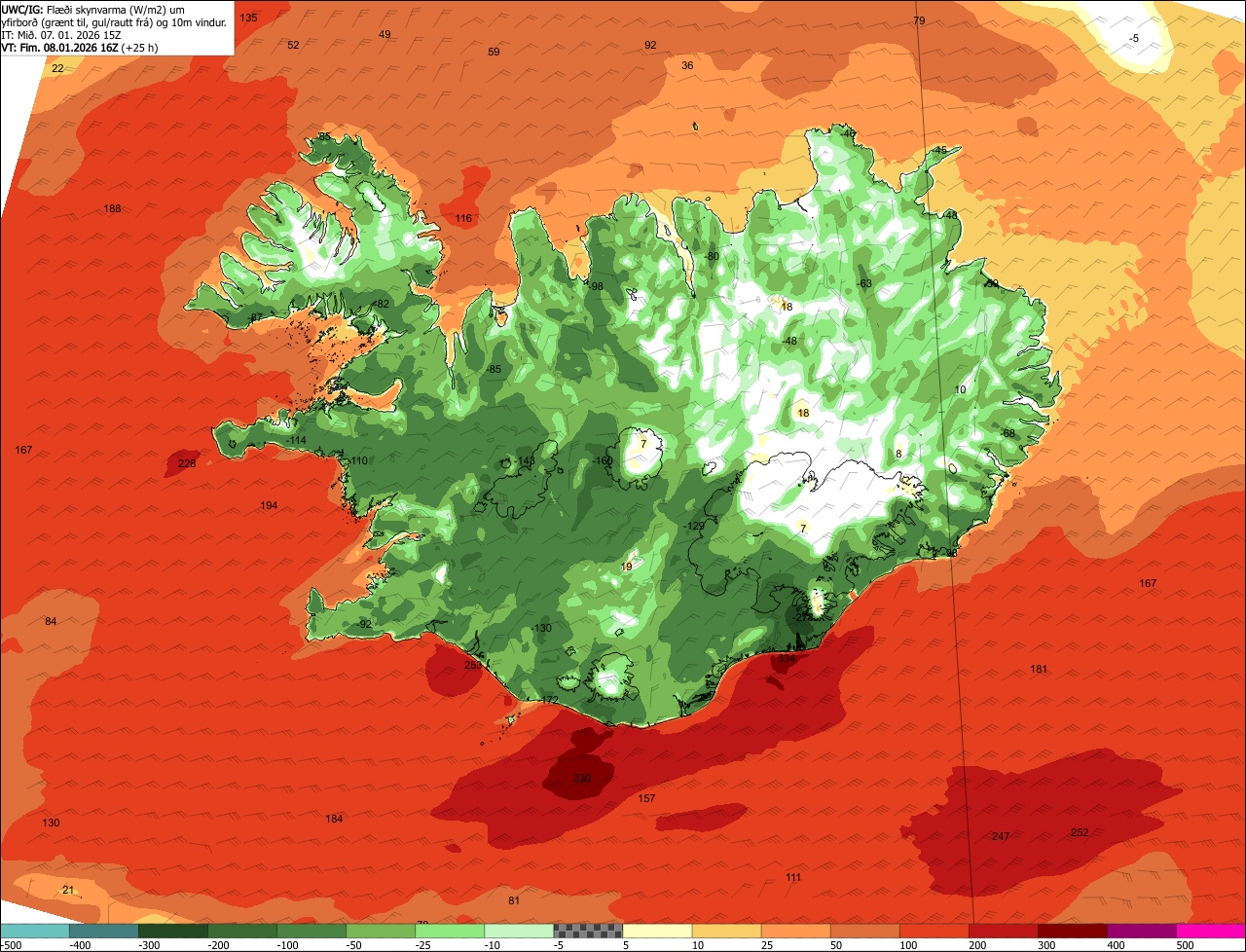Click the 81 value near the bottom edge
Screen dimensions: 1246x952
514,900
